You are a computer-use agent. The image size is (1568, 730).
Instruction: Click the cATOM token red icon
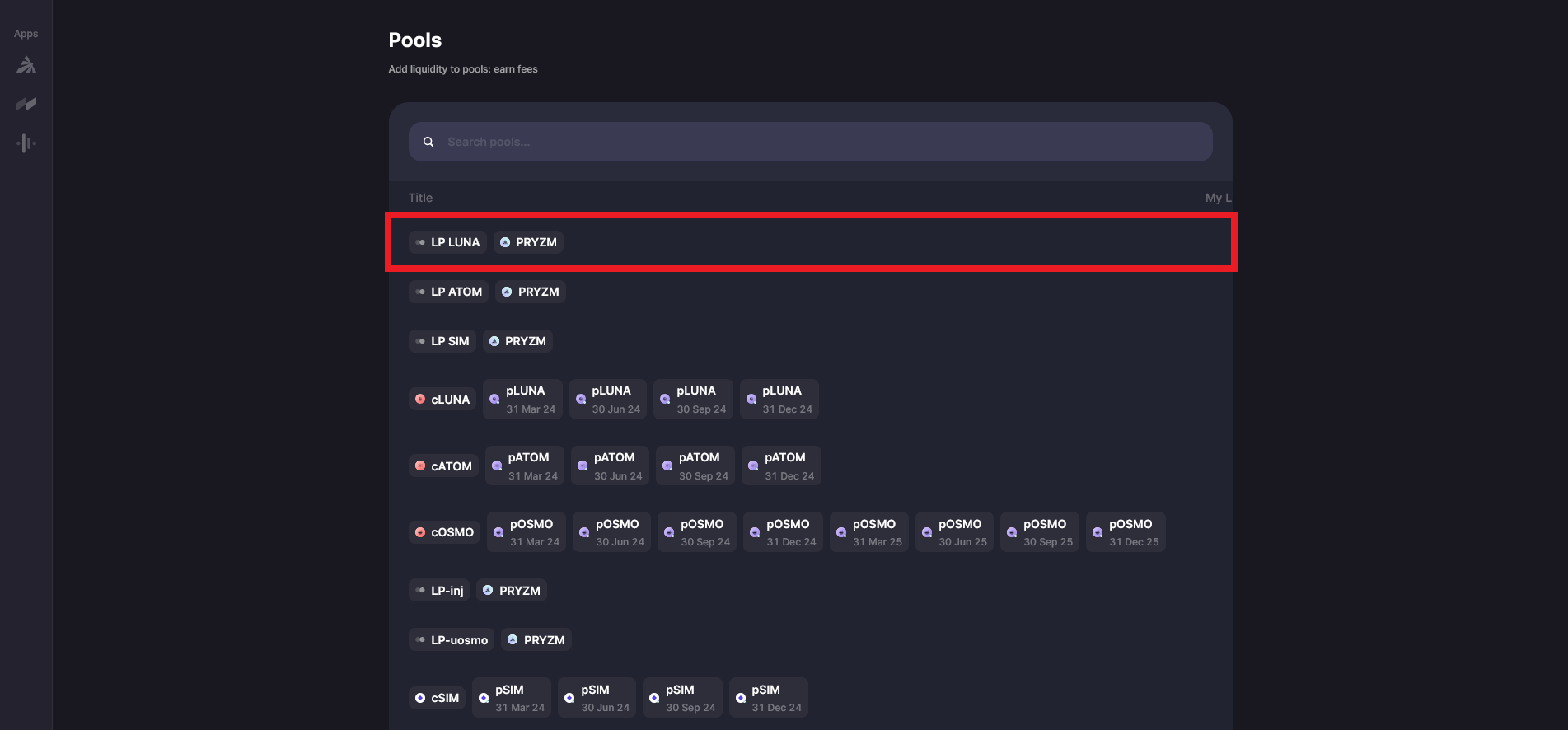420,466
